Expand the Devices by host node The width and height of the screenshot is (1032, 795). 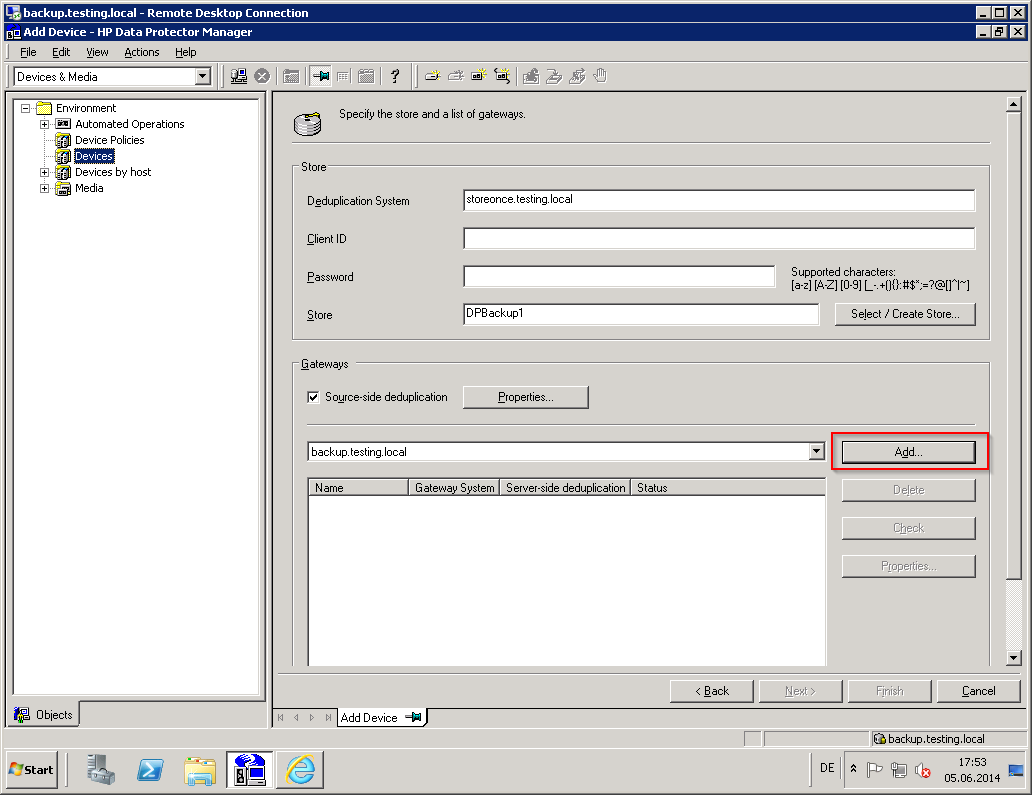[x=44, y=172]
